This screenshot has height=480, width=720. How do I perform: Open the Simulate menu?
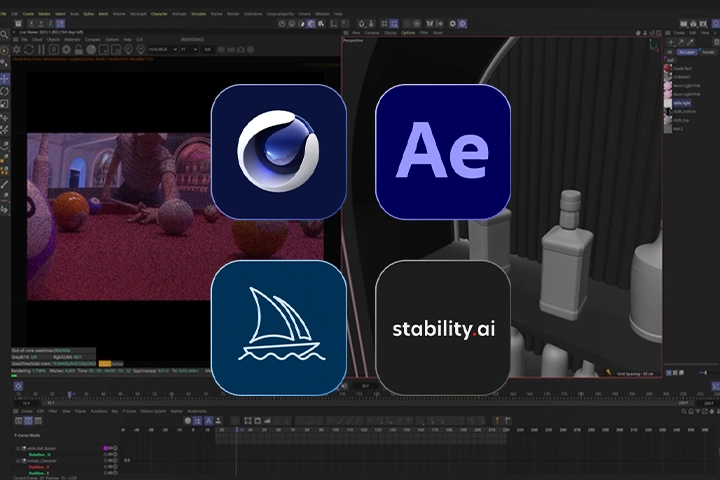tap(198, 14)
